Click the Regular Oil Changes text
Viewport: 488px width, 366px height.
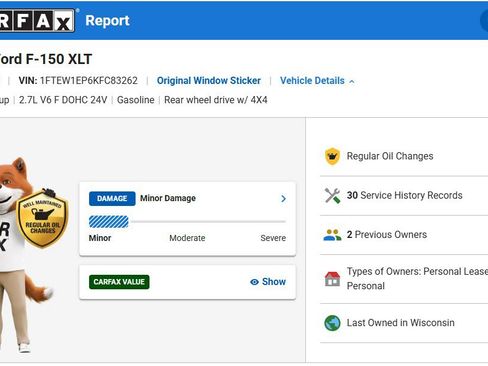[390, 156]
